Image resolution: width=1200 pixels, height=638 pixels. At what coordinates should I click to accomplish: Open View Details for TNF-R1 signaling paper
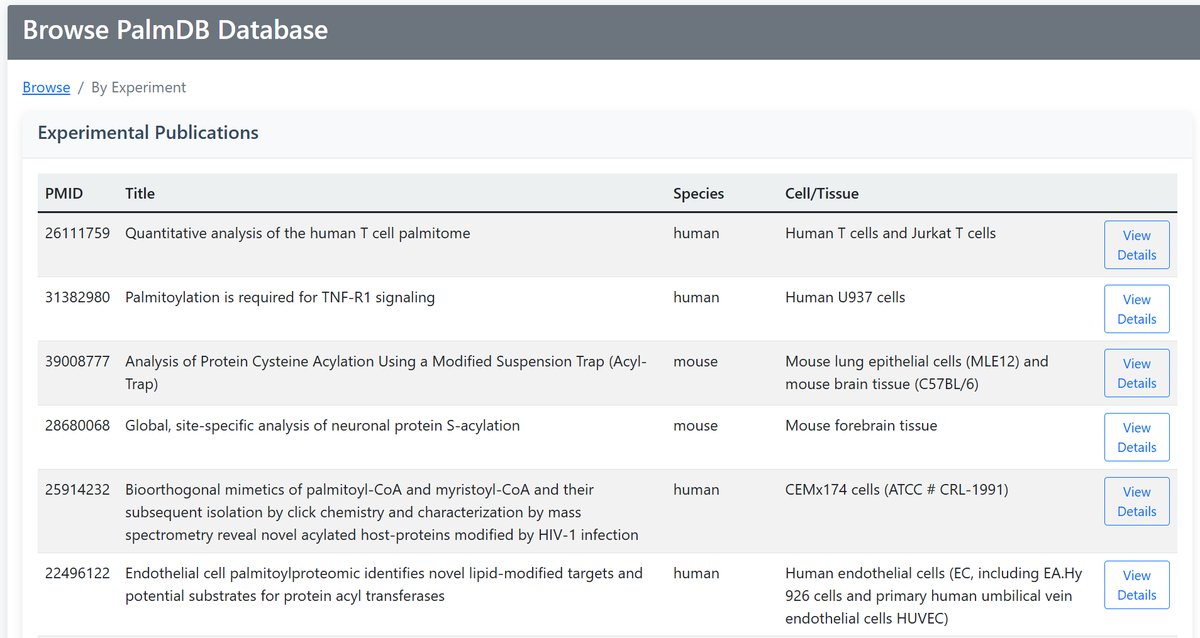(1136, 309)
